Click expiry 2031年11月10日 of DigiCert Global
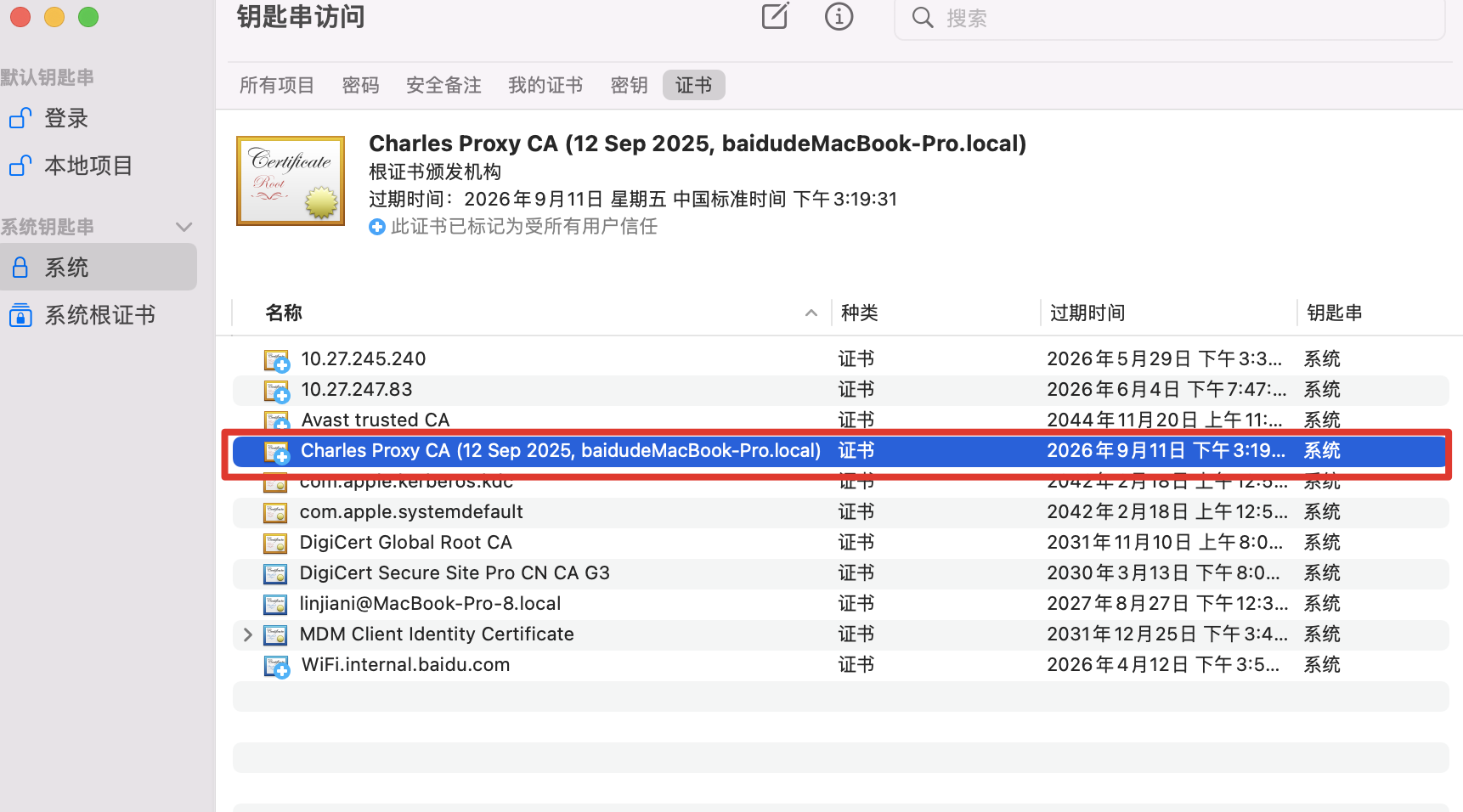The height and width of the screenshot is (812, 1463). pos(1165,543)
